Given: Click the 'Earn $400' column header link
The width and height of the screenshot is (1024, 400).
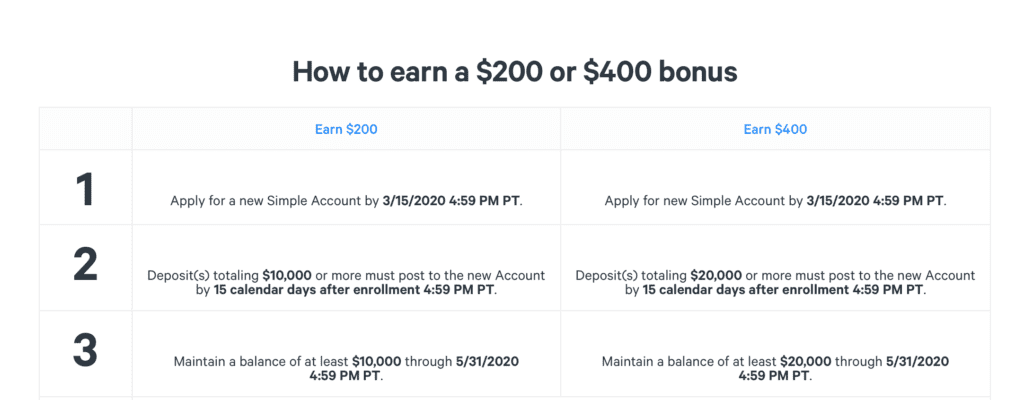Looking at the screenshot, I should click(775, 129).
